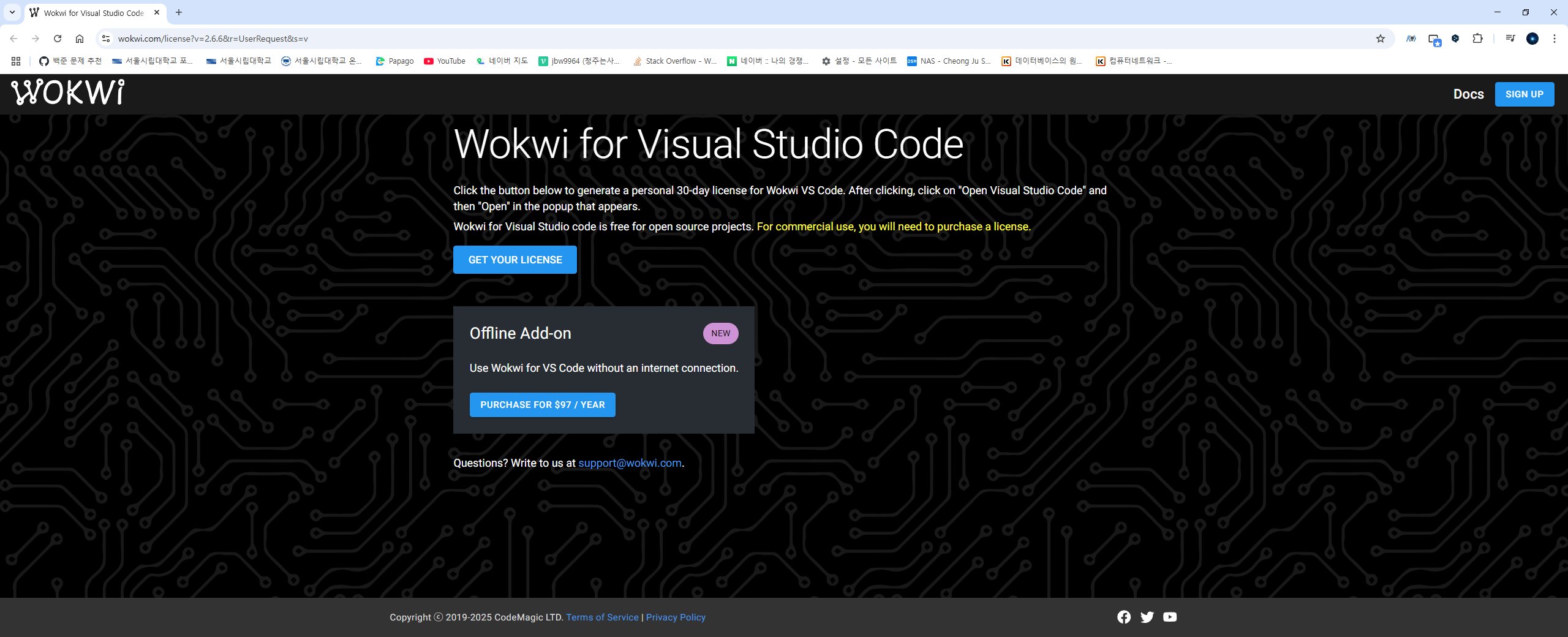The height and width of the screenshot is (637, 1568).
Task: Open the 서울시립대학교 bookmark
Action: 239,61
